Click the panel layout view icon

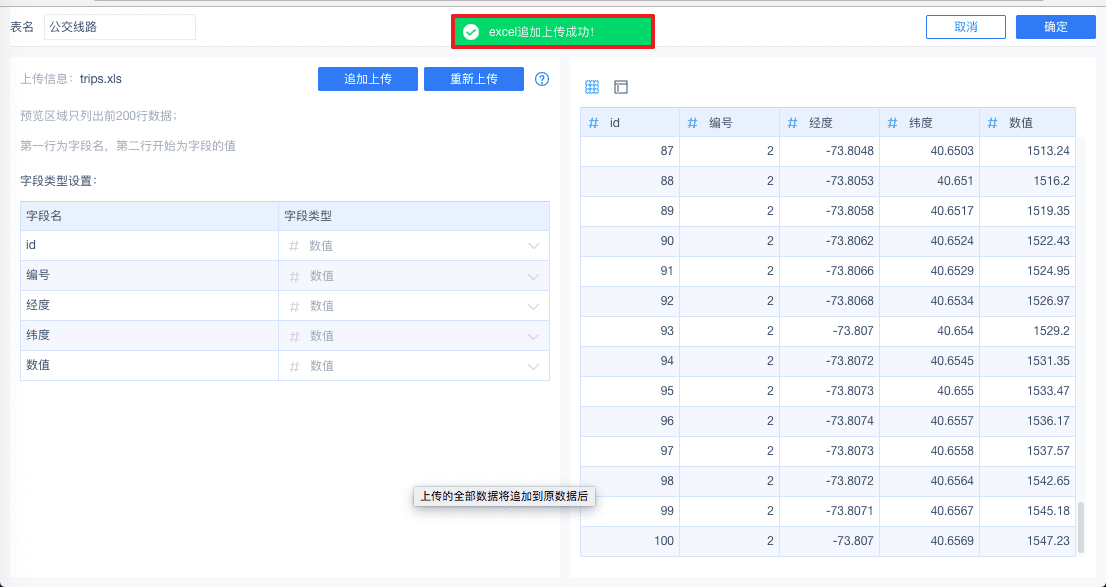621,87
